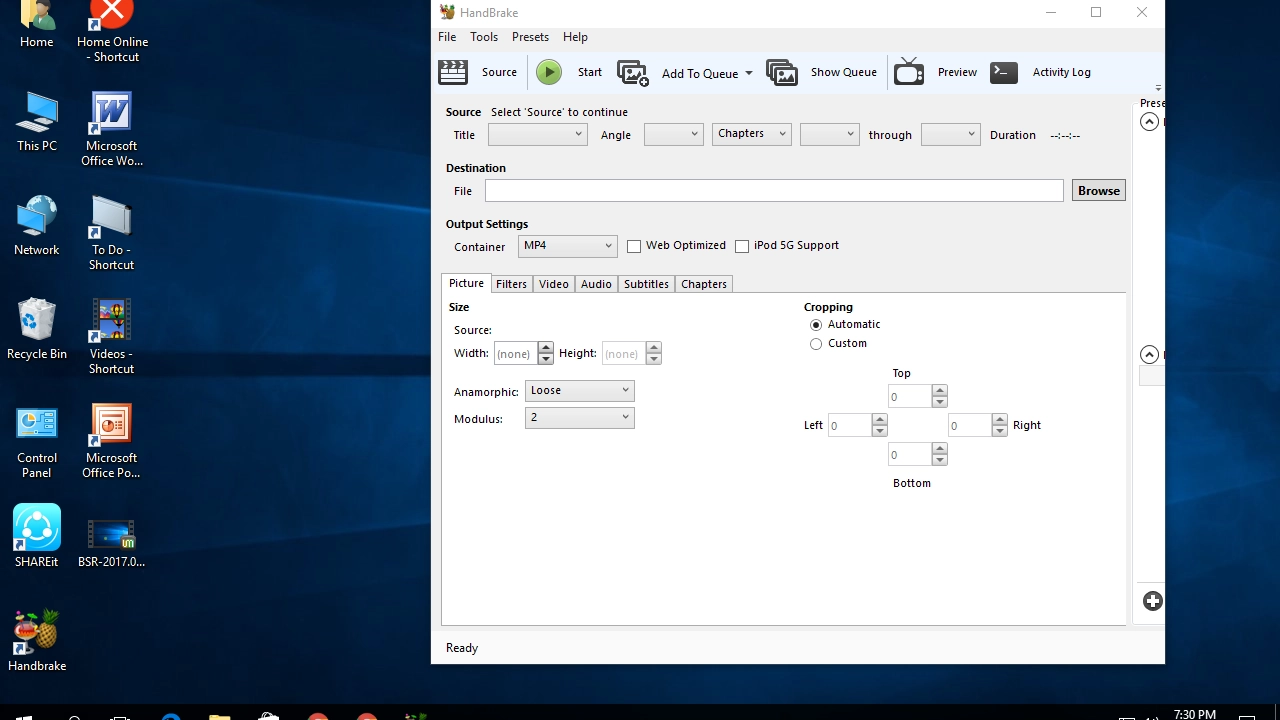Open the Title dropdown
This screenshot has width=1280, height=720.
(x=537, y=134)
